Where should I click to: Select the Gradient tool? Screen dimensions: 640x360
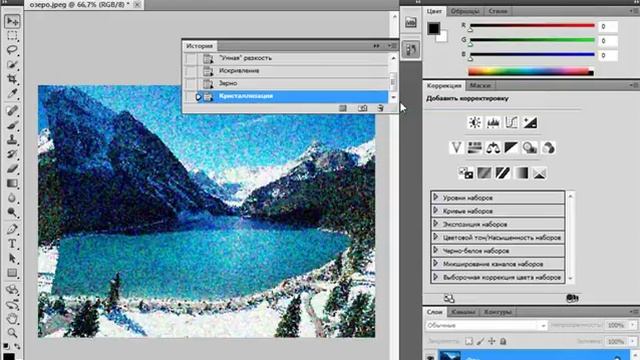pyautogui.click(x=12, y=183)
